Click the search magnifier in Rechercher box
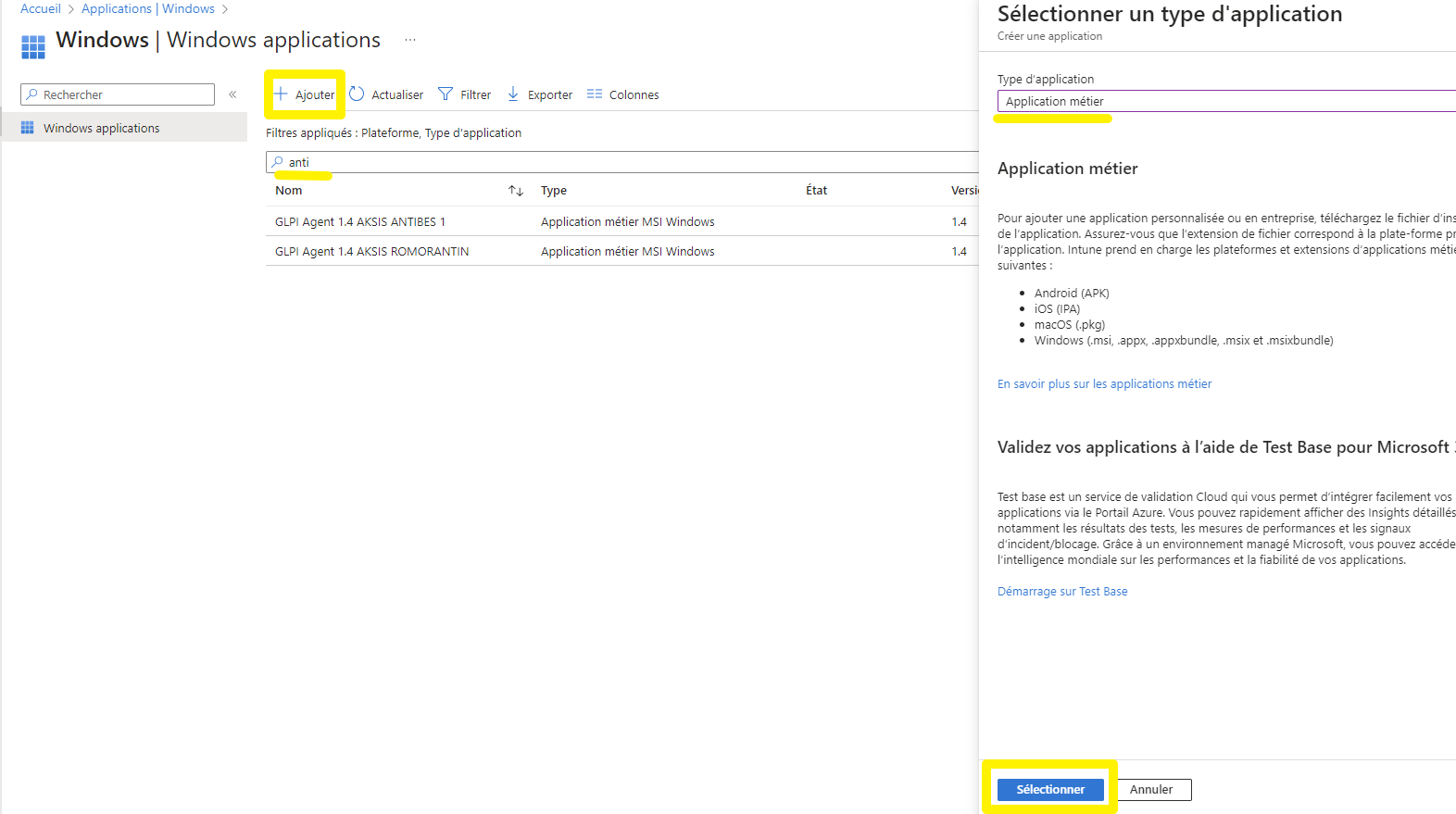The height and width of the screenshot is (814, 1456). tap(32, 94)
